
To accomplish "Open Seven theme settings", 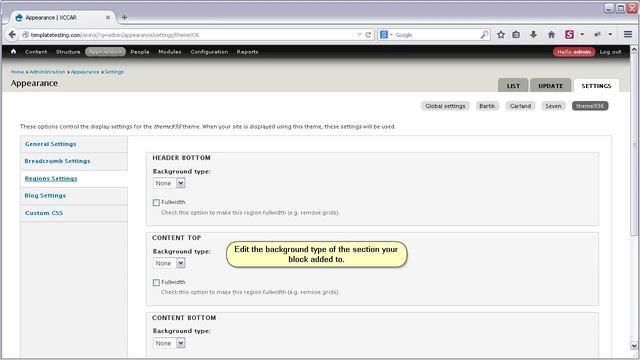I will click(x=553, y=106).
